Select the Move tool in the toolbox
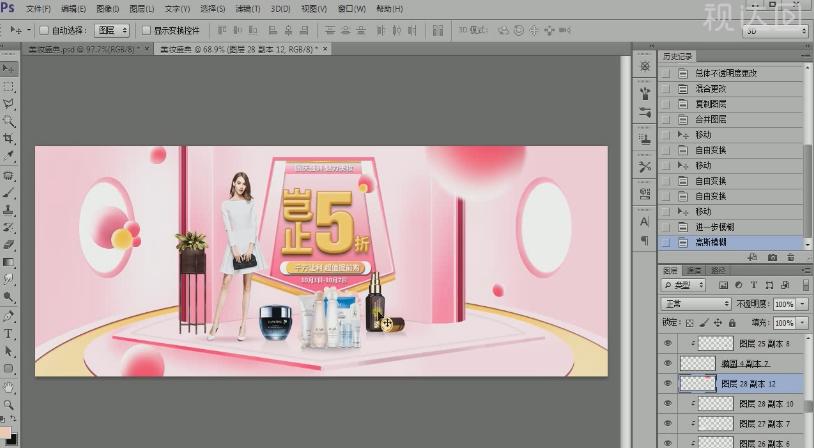Viewport: 814px width, 448px height. pos(9,69)
